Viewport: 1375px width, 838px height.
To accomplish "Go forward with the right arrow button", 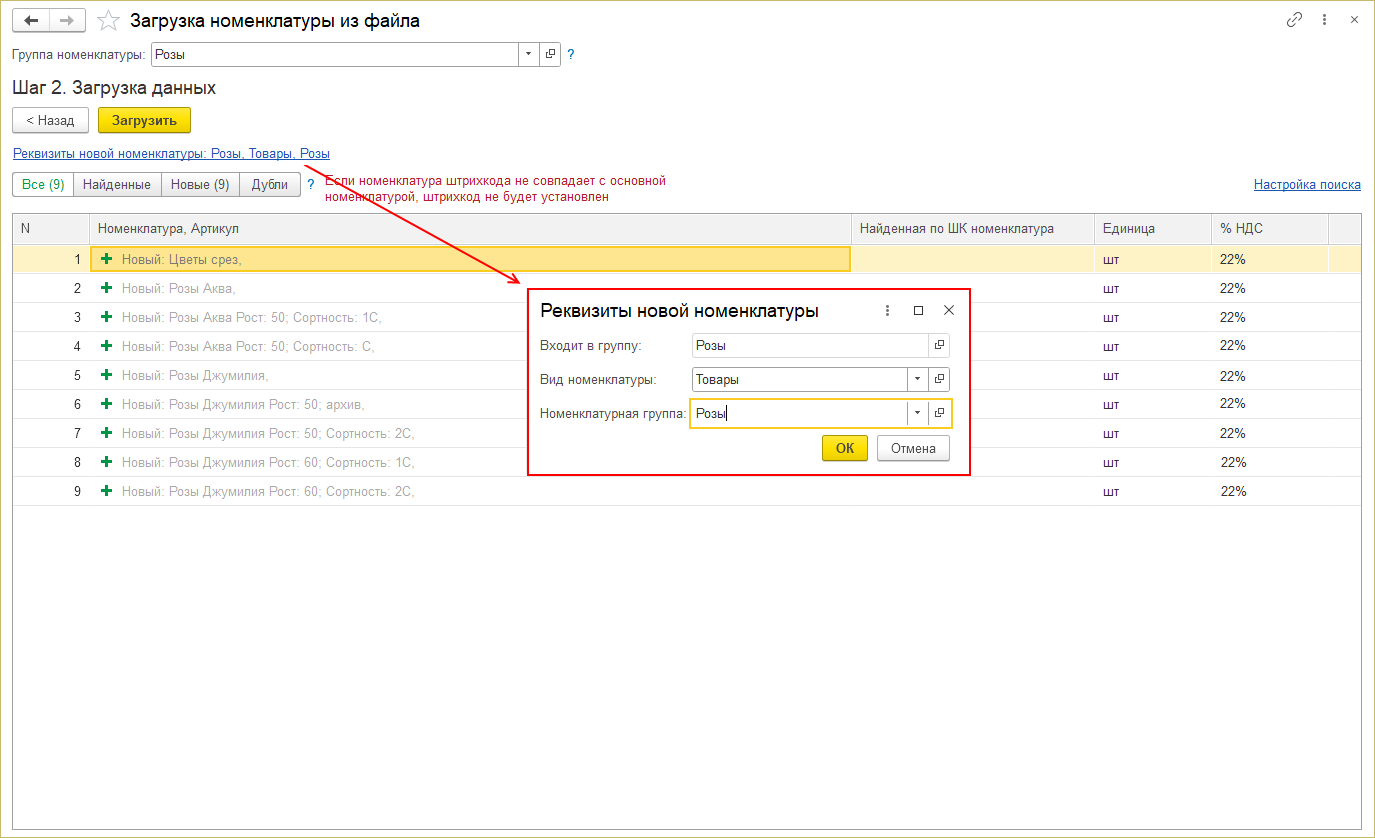I will pos(67,20).
